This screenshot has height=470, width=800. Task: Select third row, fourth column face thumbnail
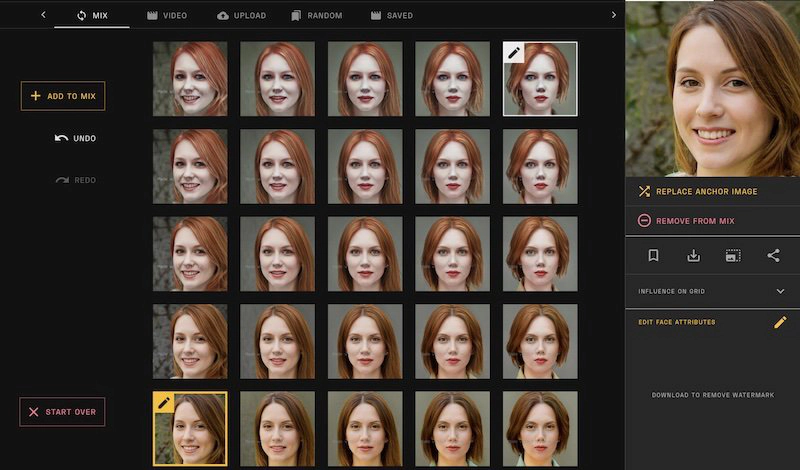[x=453, y=254]
